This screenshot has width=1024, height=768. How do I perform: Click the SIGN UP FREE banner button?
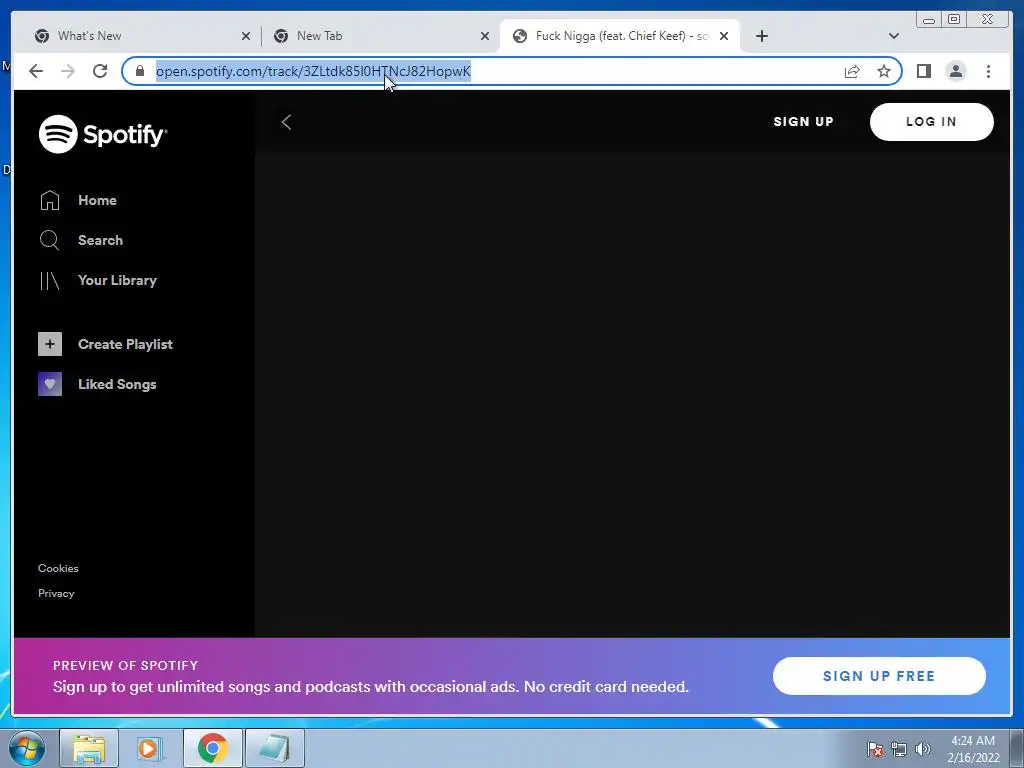tap(879, 676)
